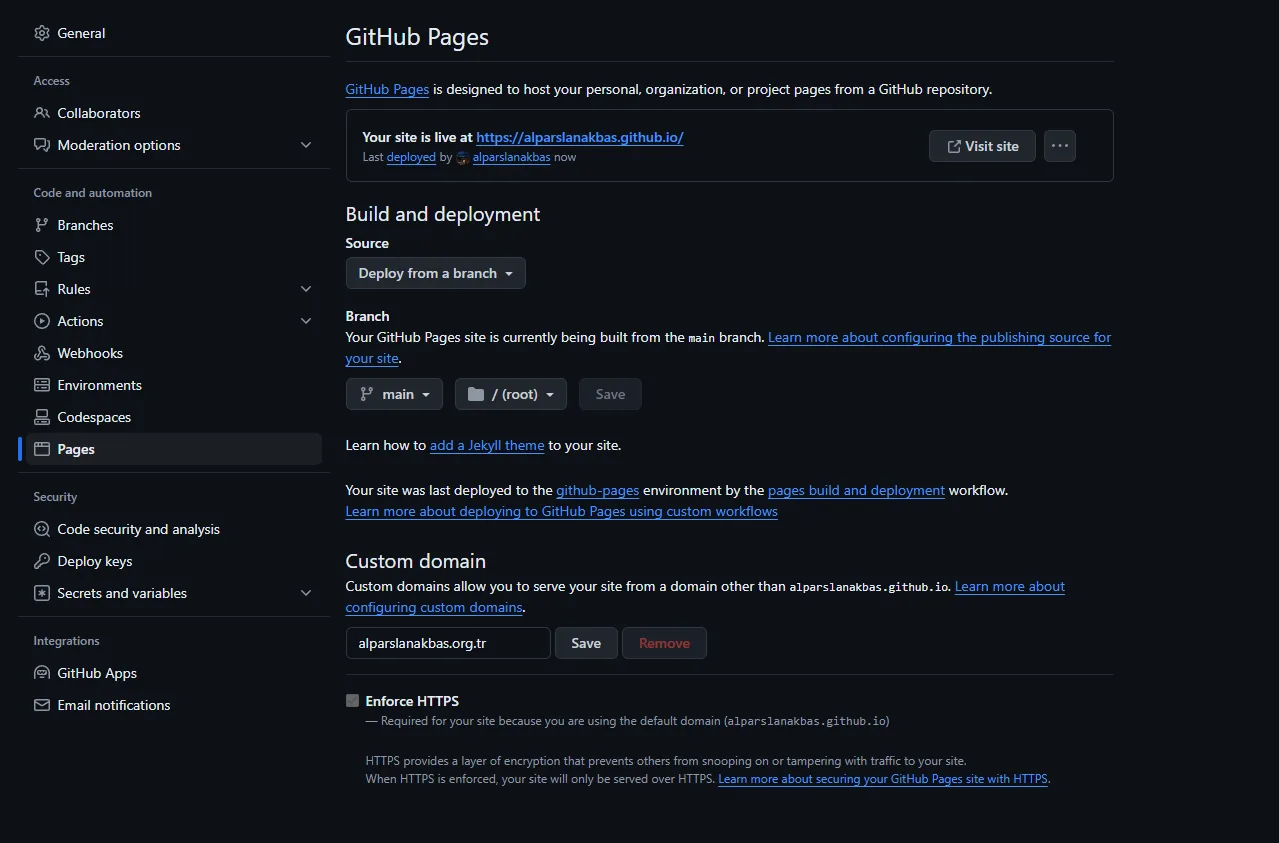Image resolution: width=1279 pixels, height=843 pixels.
Task: Click the Actions play-circle icon
Action: 42,321
